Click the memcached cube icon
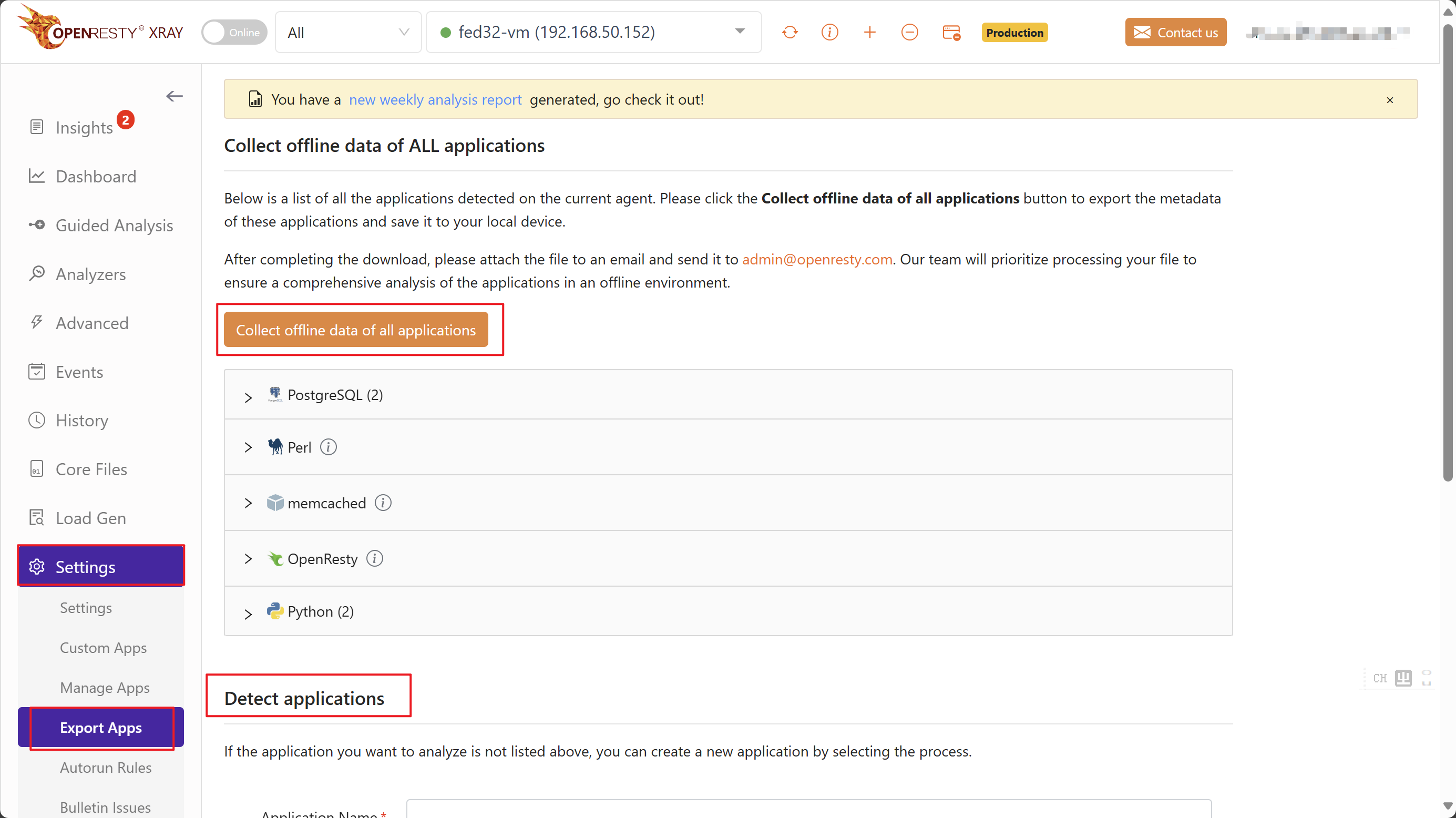Screen dimensions: 1456x818 [x=275, y=502]
